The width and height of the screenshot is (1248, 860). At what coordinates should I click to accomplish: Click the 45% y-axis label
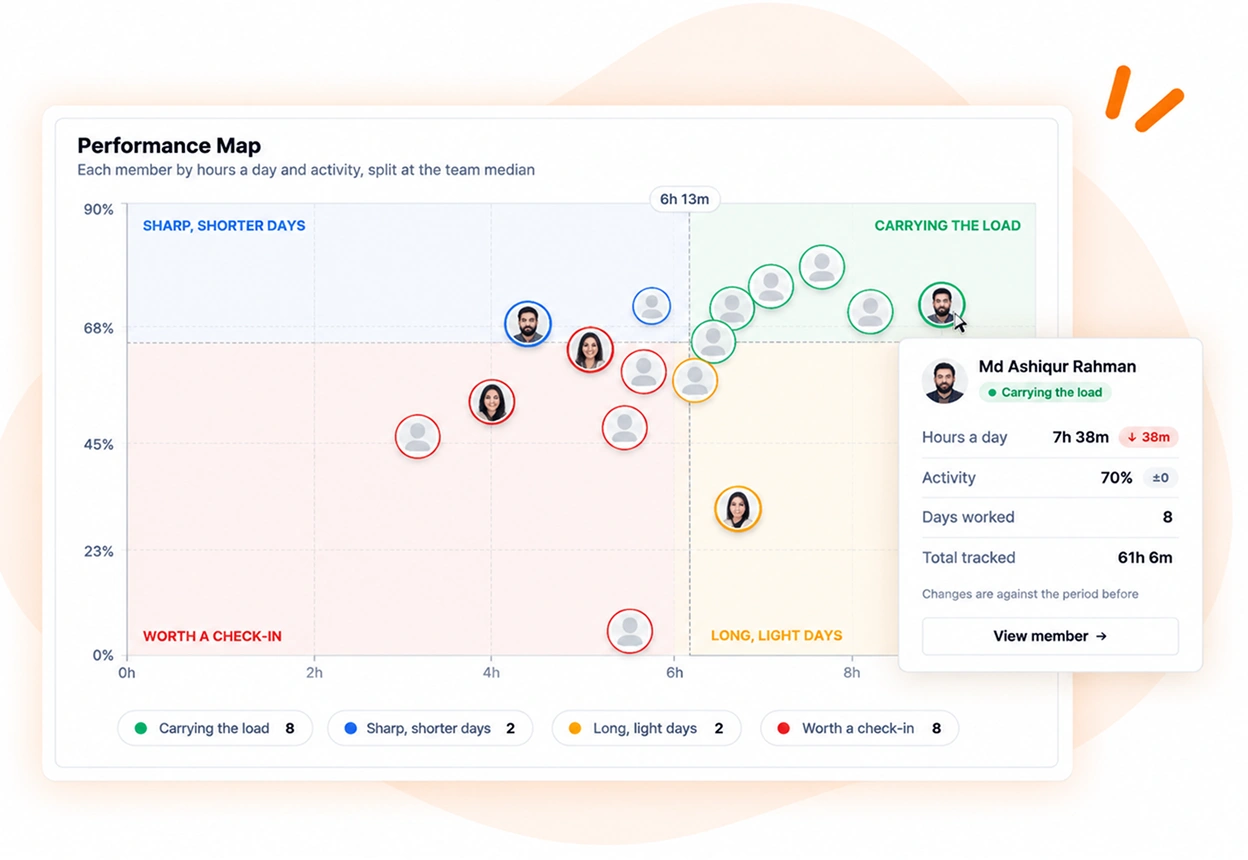(x=98, y=445)
